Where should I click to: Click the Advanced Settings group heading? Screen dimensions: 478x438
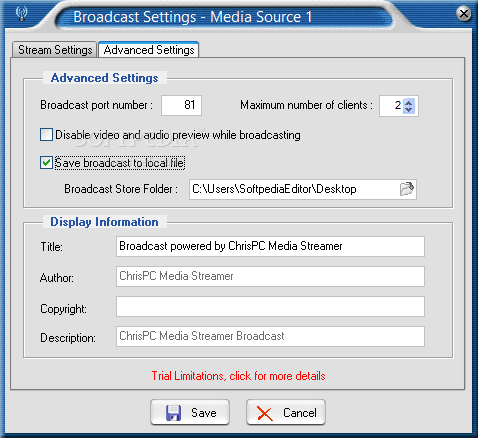(105, 78)
